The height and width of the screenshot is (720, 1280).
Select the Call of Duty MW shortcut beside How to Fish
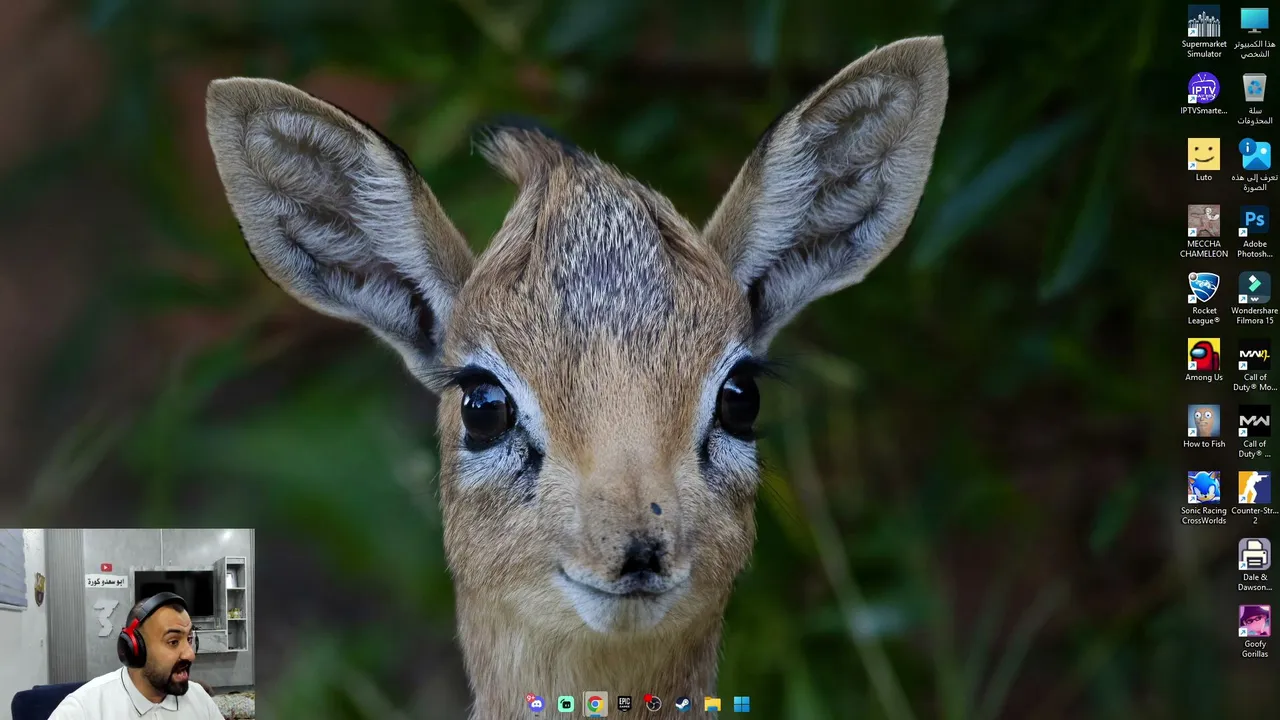point(1254,432)
